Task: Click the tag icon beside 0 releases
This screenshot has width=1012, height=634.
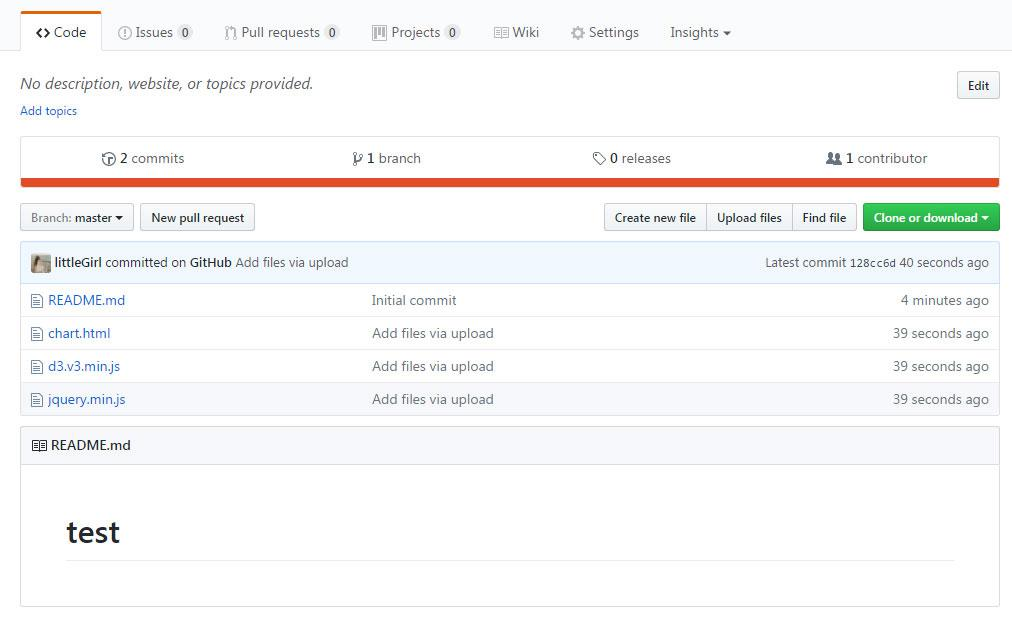Action: (x=599, y=159)
